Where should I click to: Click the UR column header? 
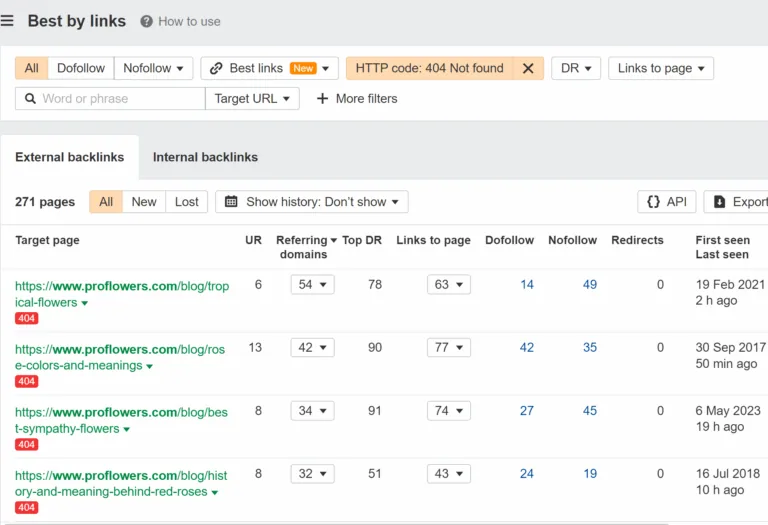pos(253,240)
